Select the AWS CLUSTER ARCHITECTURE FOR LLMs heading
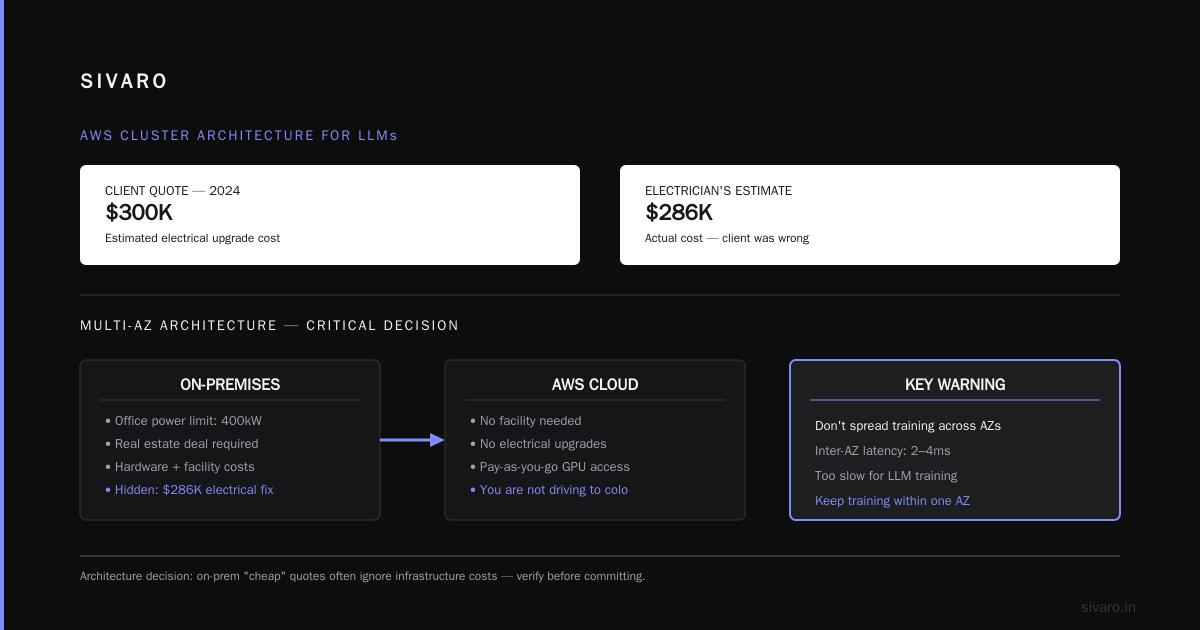Image resolution: width=1200 pixels, height=630 pixels. point(239,135)
